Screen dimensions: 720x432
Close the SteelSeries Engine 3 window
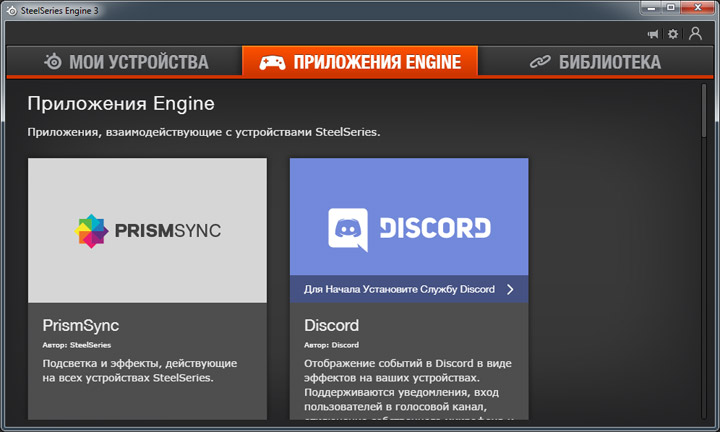click(698, 8)
